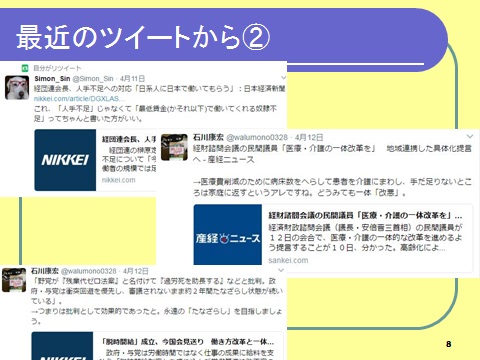Viewport: 480px width, 360px height.
Task: Click @walumono0328 handle in sankei tweet
Action: tap(257, 137)
